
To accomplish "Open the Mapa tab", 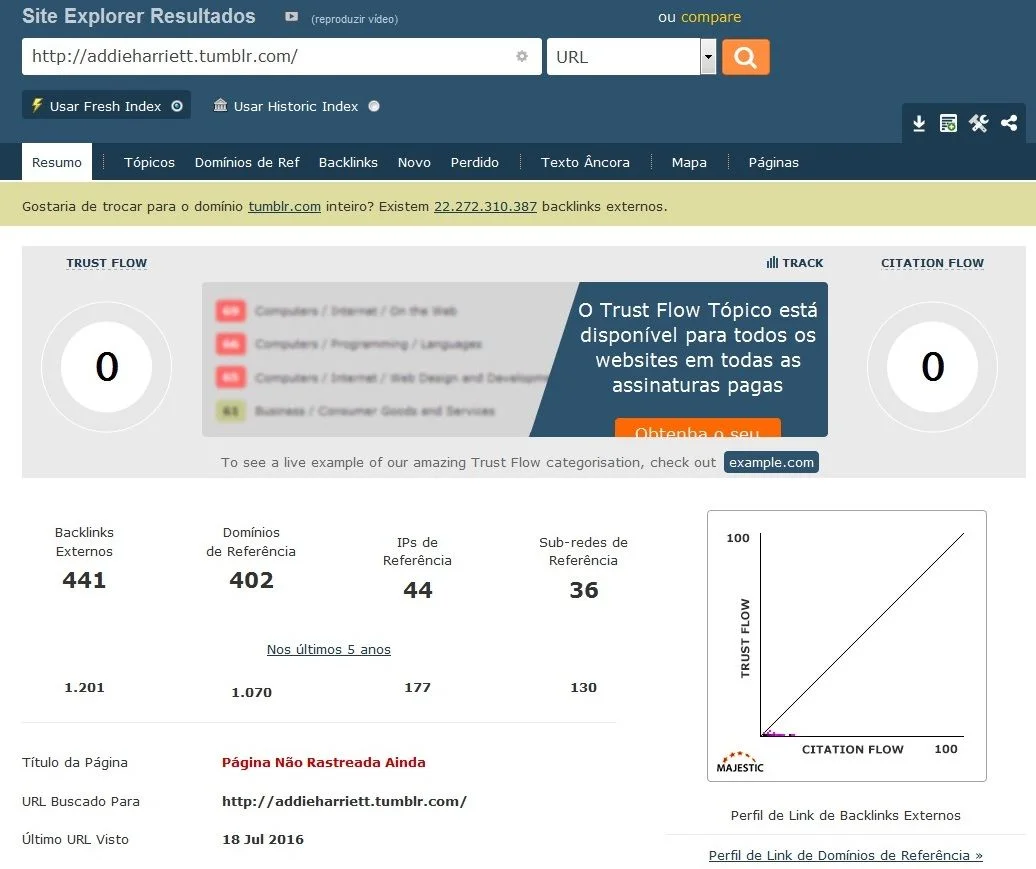I will [x=689, y=162].
